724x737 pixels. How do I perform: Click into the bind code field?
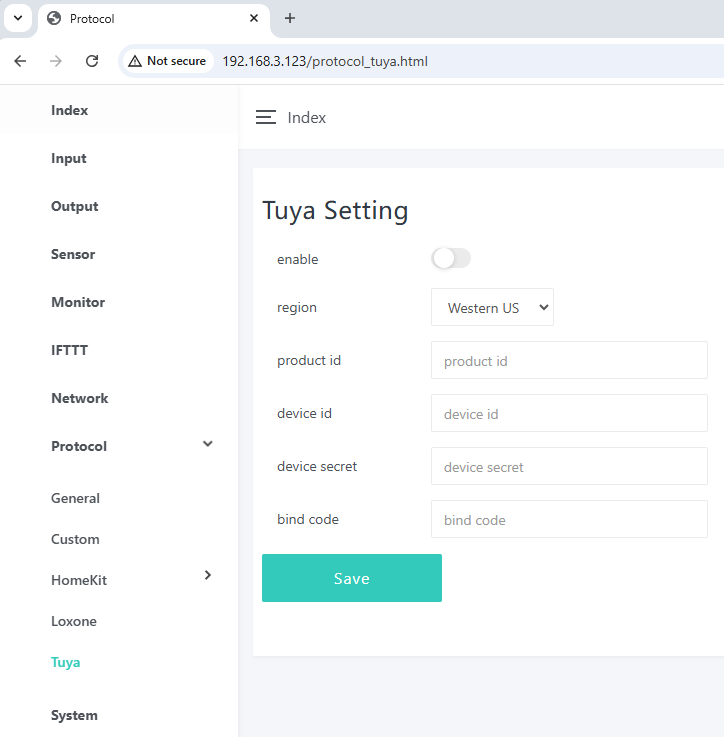569,520
